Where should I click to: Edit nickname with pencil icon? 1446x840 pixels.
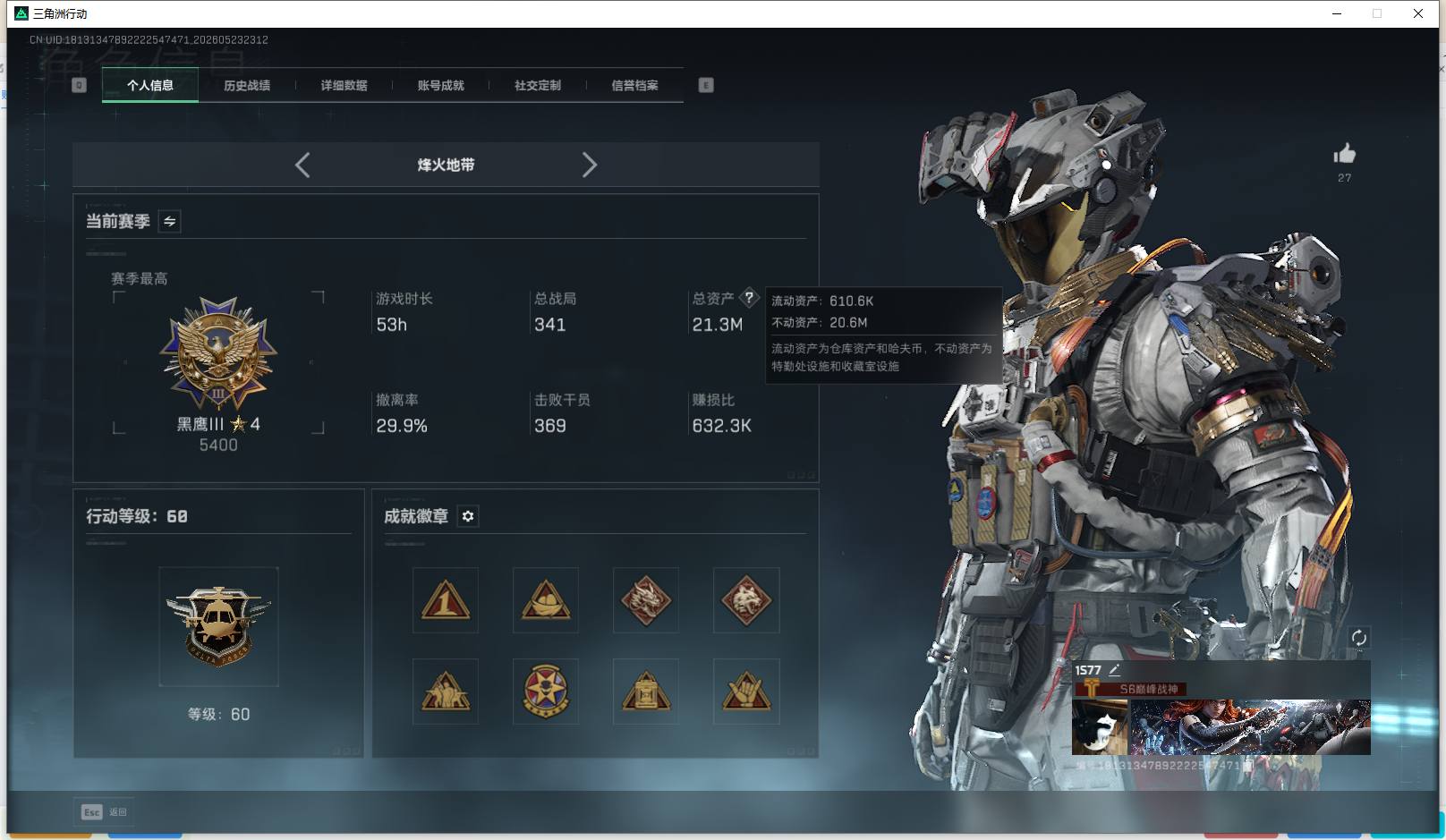tap(1114, 670)
